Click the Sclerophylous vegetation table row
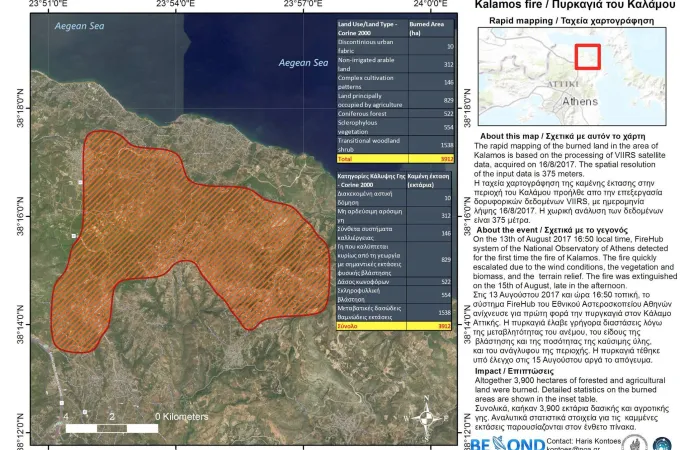 coord(396,127)
